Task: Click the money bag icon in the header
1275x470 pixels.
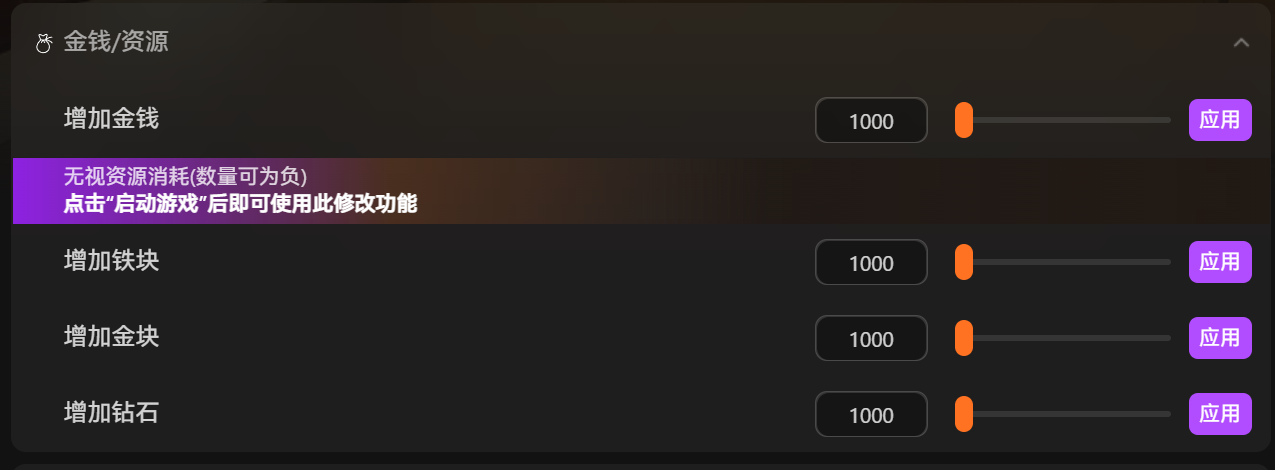Action: [x=43, y=43]
